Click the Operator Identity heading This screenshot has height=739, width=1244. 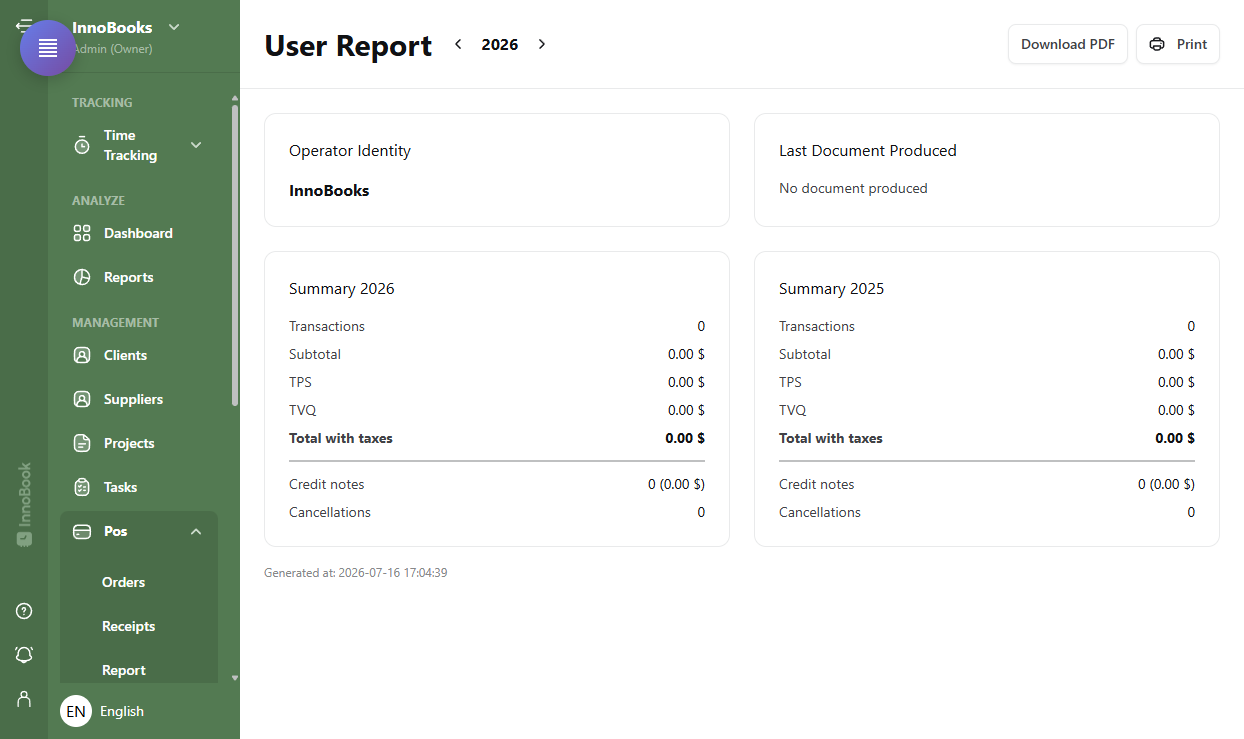coord(350,151)
